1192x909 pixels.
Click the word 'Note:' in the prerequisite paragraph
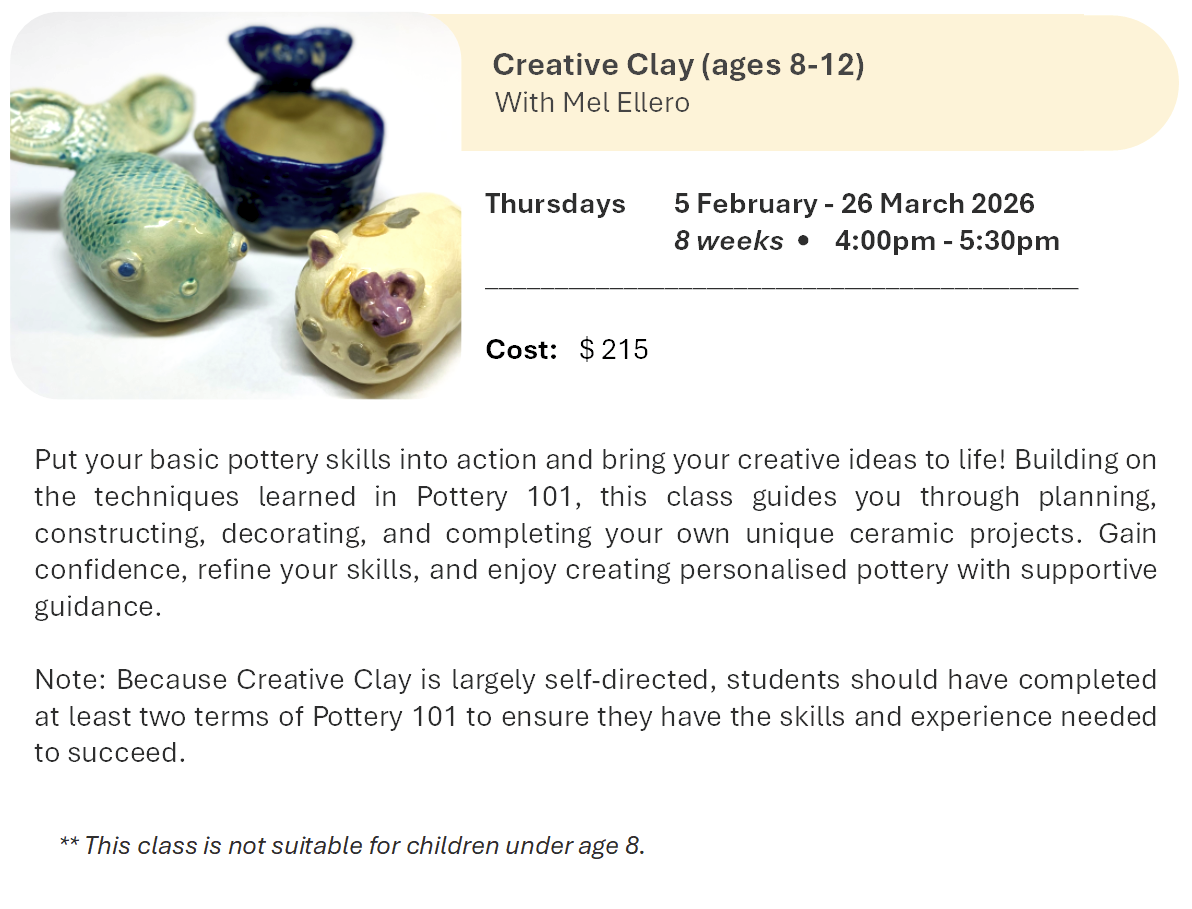[x=71, y=680]
